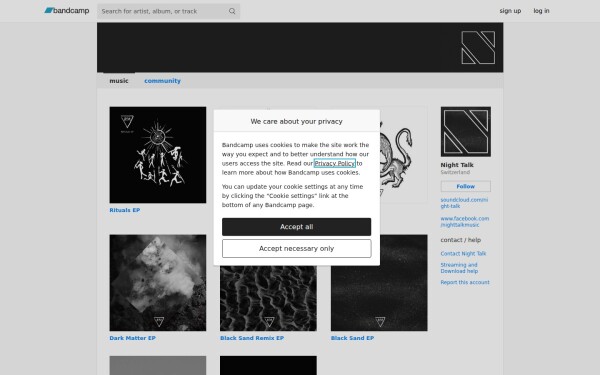The image size is (600, 375).
Task: Click the gray album cover in the bottom row
Action: (x=158, y=365)
